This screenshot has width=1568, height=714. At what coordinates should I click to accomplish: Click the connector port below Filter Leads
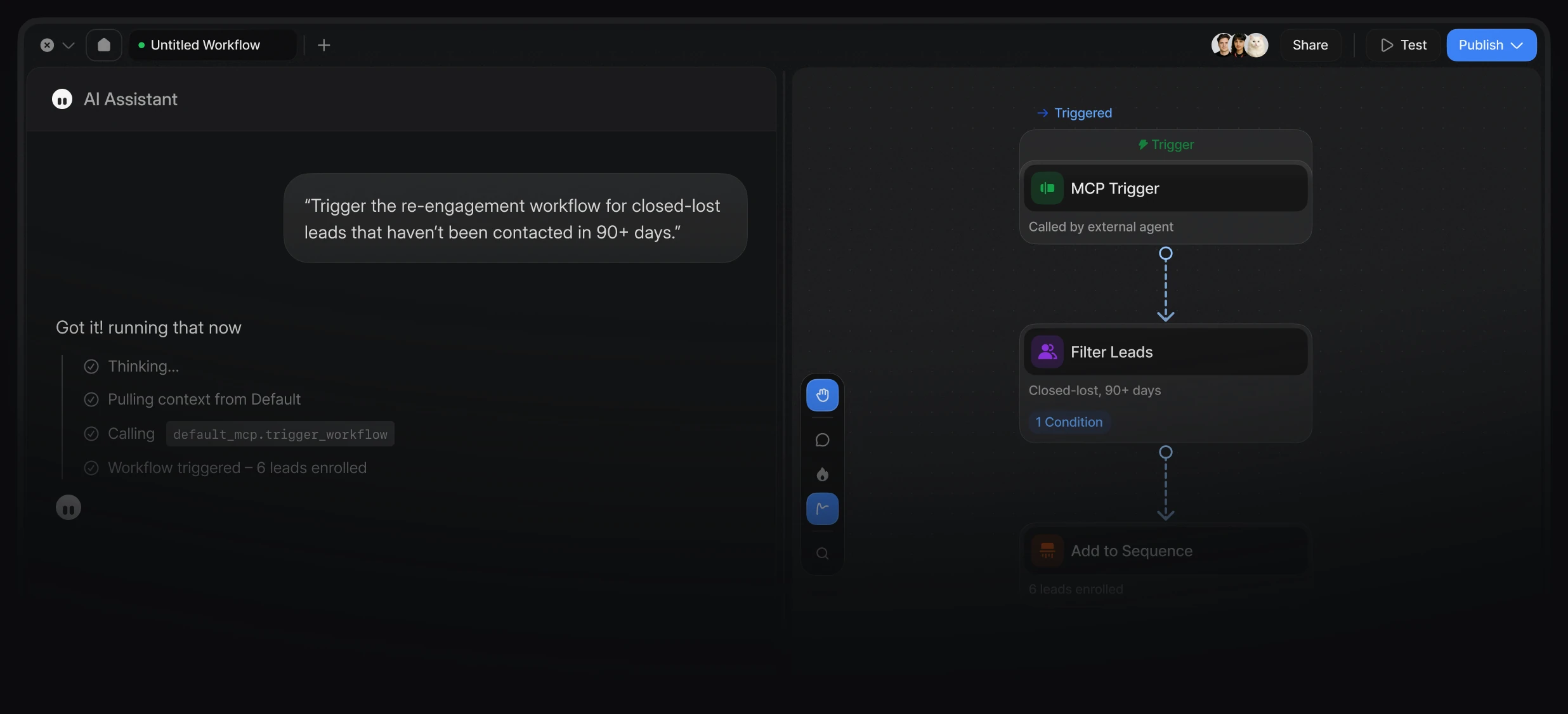pyautogui.click(x=1165, y=453)
